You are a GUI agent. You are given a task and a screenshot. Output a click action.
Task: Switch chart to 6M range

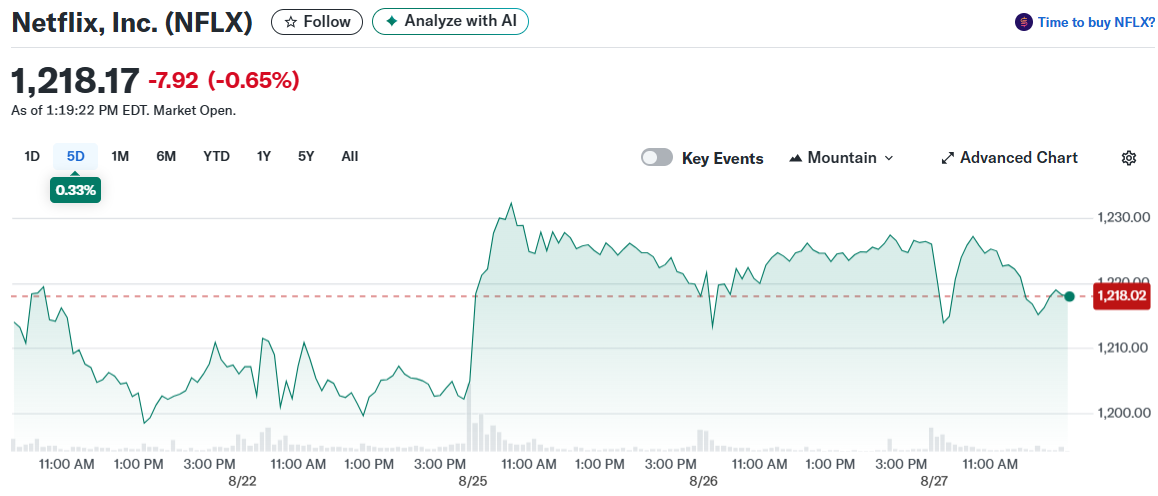point(166,156)
